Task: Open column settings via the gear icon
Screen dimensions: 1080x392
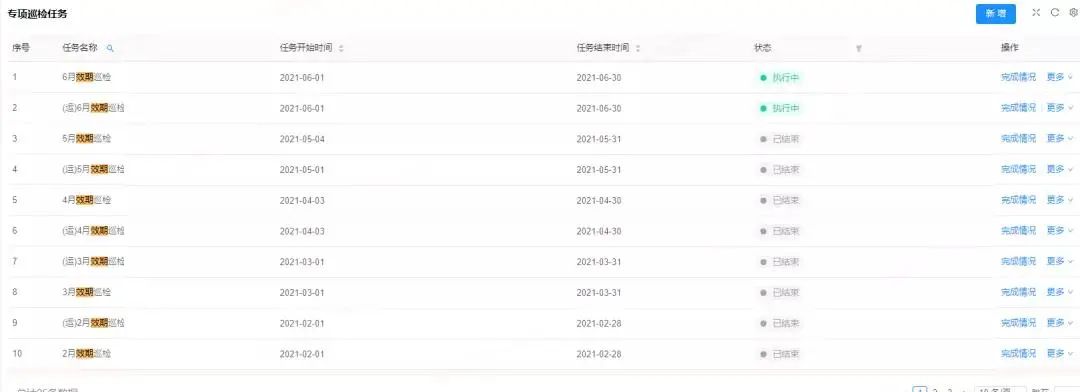Action: 1073,12
